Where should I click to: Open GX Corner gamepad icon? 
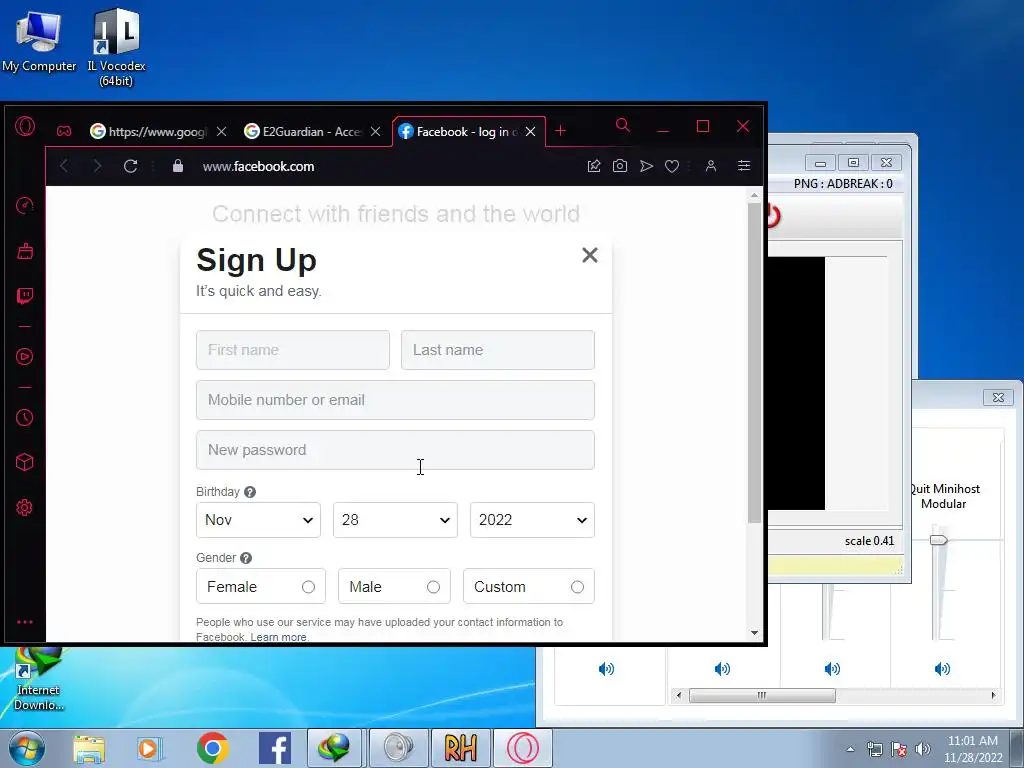click(64, 131)
